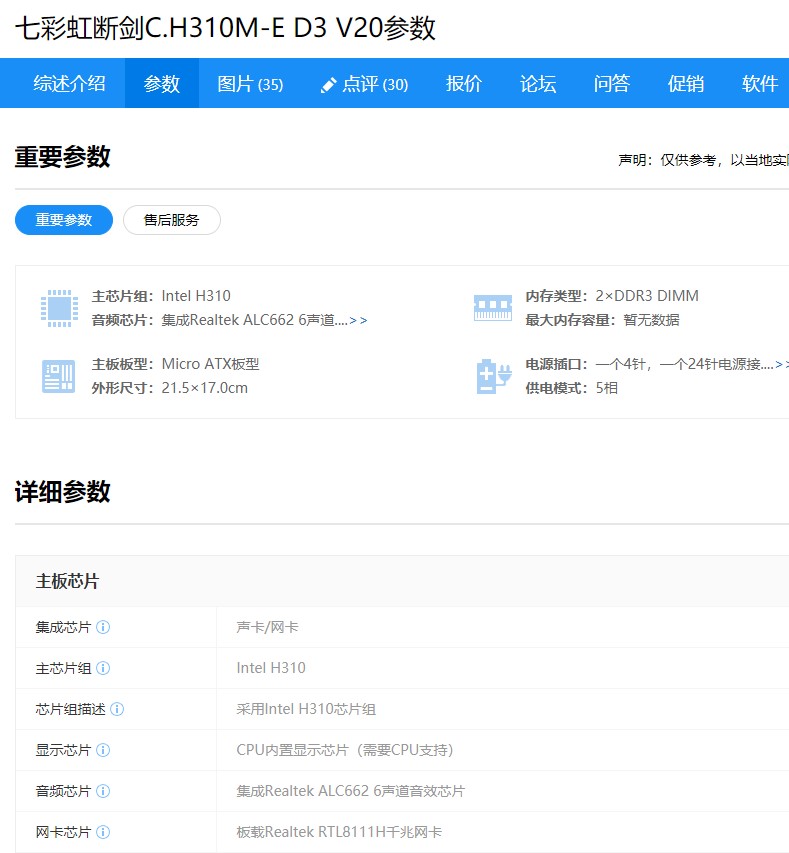Click 声卡/网卡 table cell
Viewport: 789px width, 853px height.
267,627
